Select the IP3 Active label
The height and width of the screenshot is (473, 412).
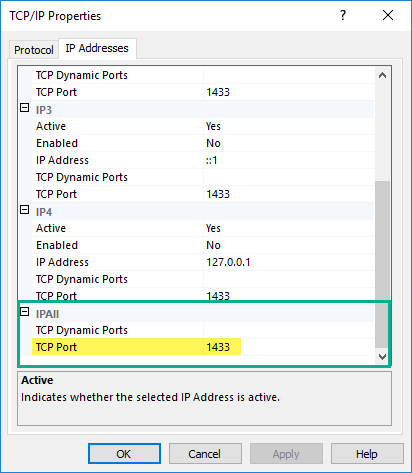click(x=51, y=126)
